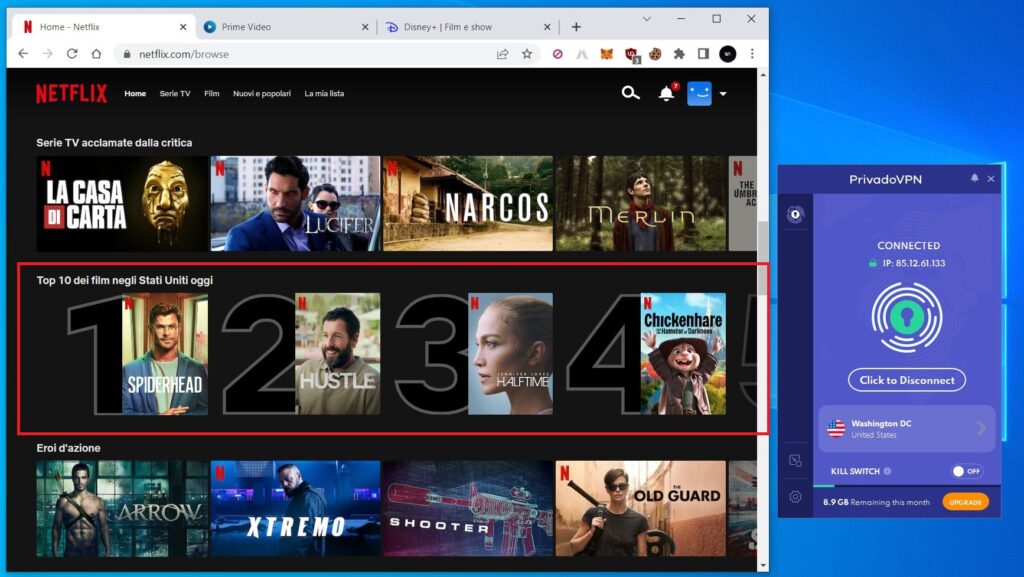Open The Old Guard thumbnail
The height and width of the screenshot is (577, 1024).
tap(641, 508)
